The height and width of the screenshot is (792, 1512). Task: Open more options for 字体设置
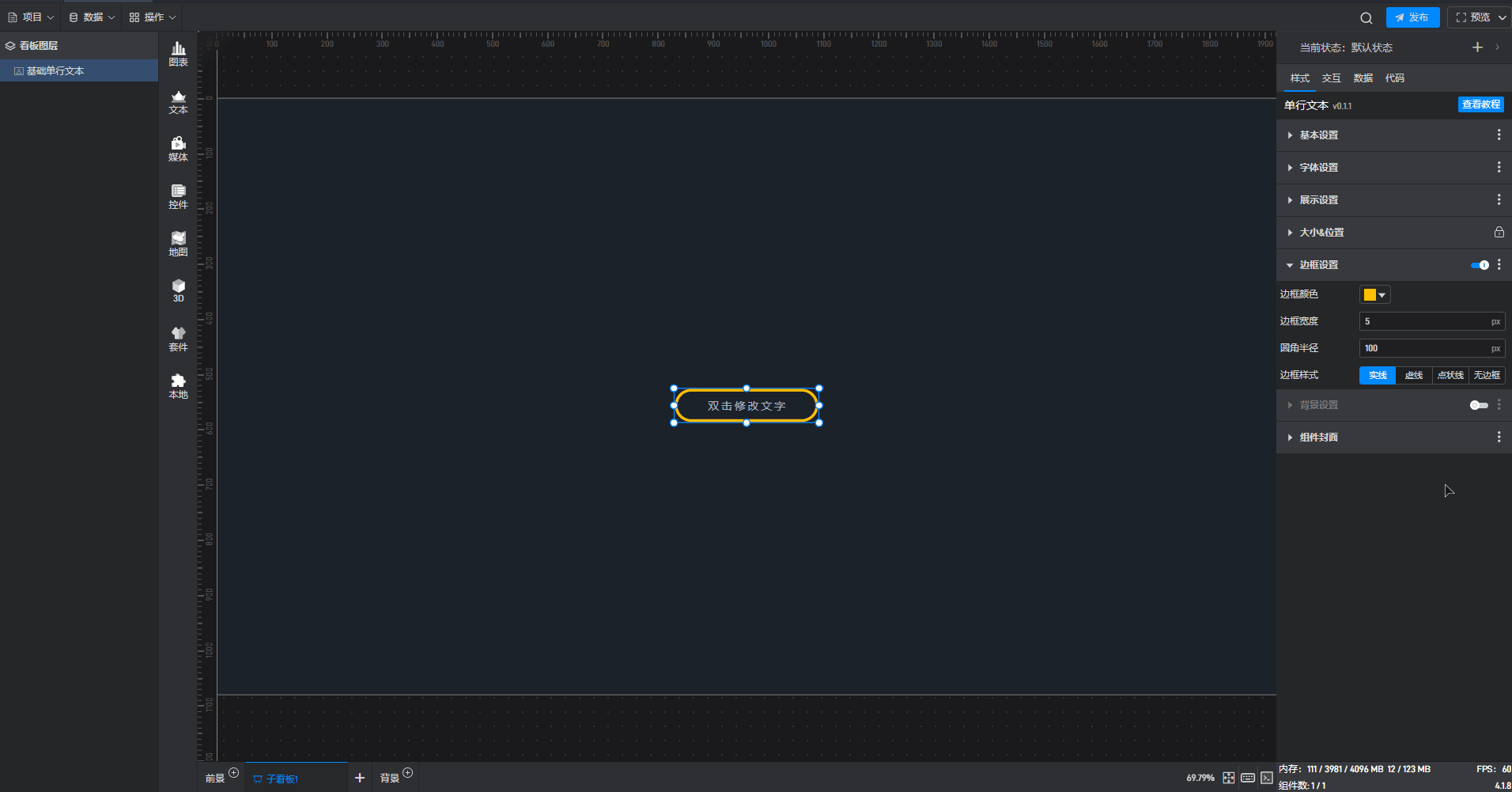coord(1499,168)
